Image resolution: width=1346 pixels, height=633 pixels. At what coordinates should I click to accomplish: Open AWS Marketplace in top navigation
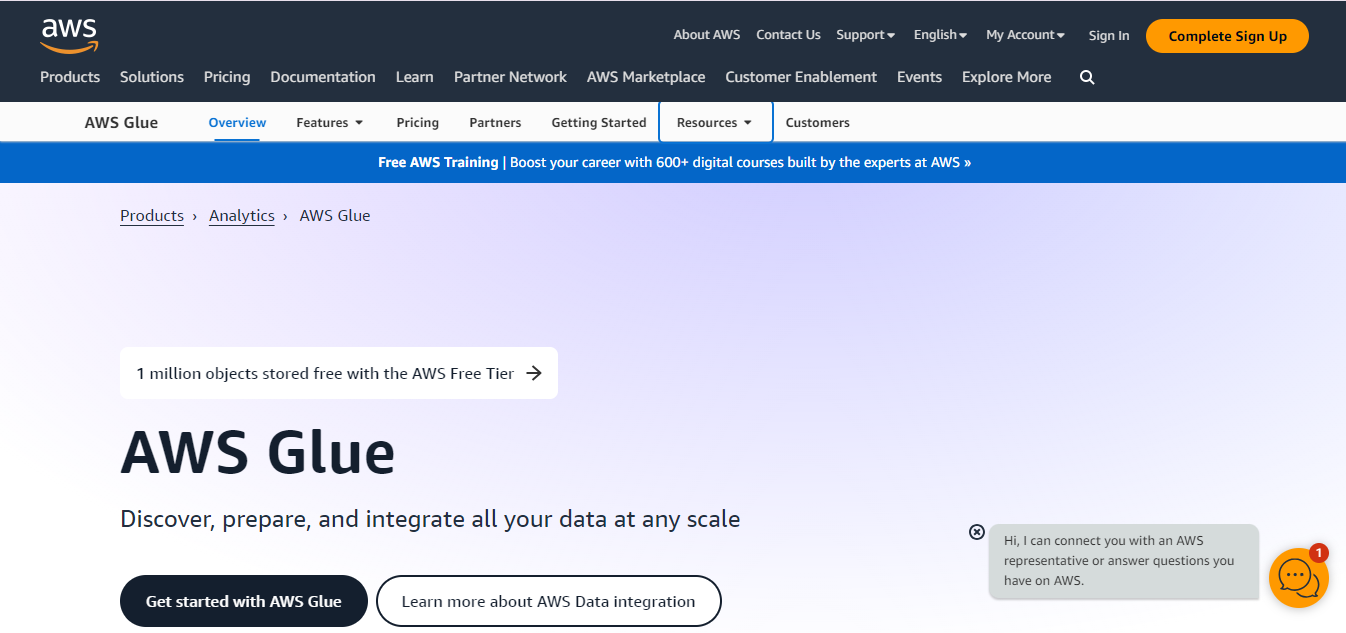click(x=646, y=77)
